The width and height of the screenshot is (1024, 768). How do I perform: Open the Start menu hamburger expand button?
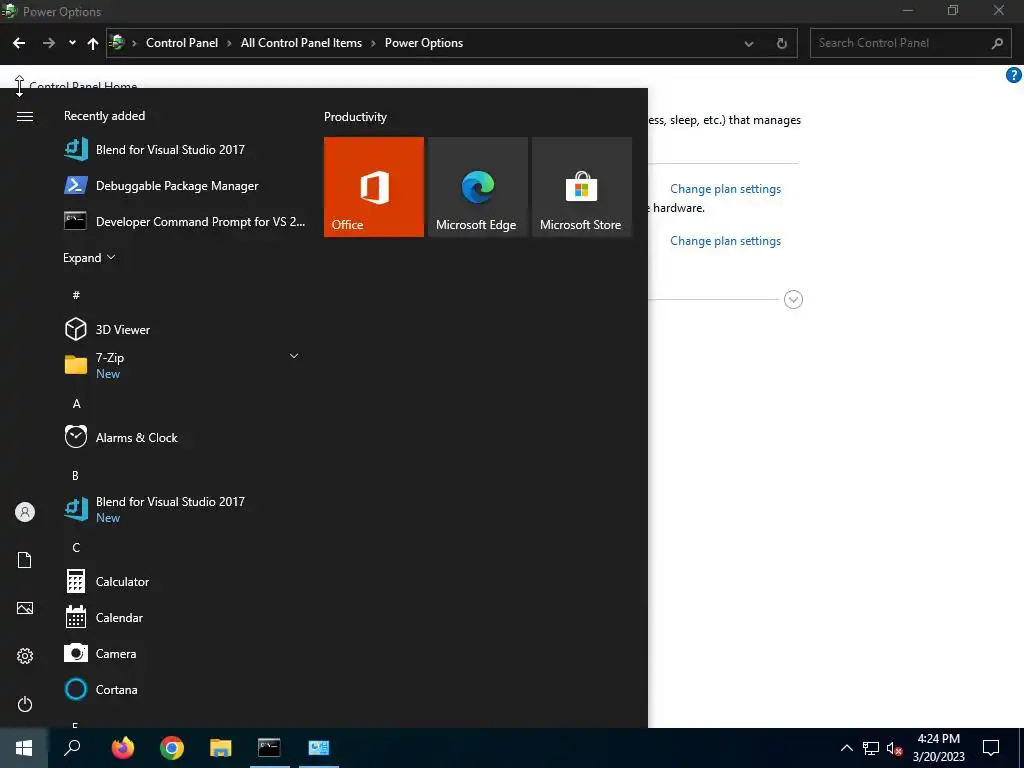tap(25, 116)
